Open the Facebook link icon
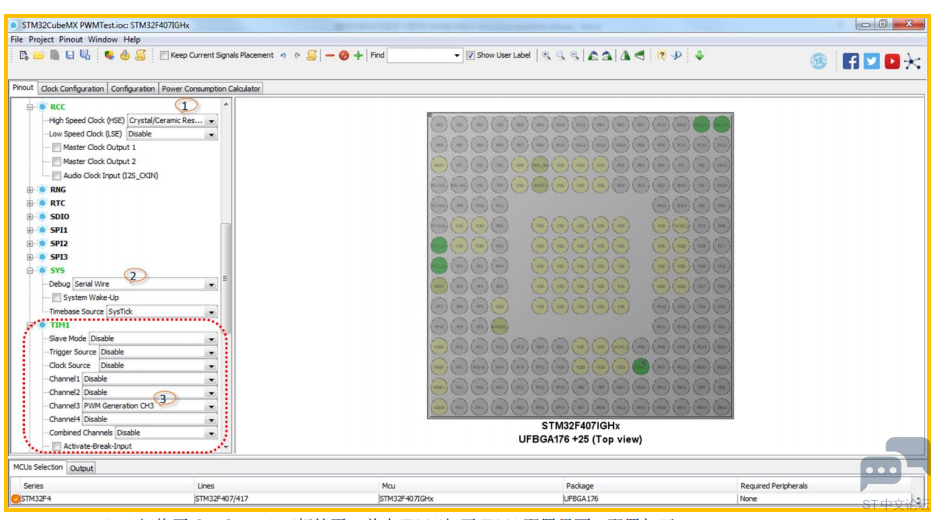 tap(850, 61)
